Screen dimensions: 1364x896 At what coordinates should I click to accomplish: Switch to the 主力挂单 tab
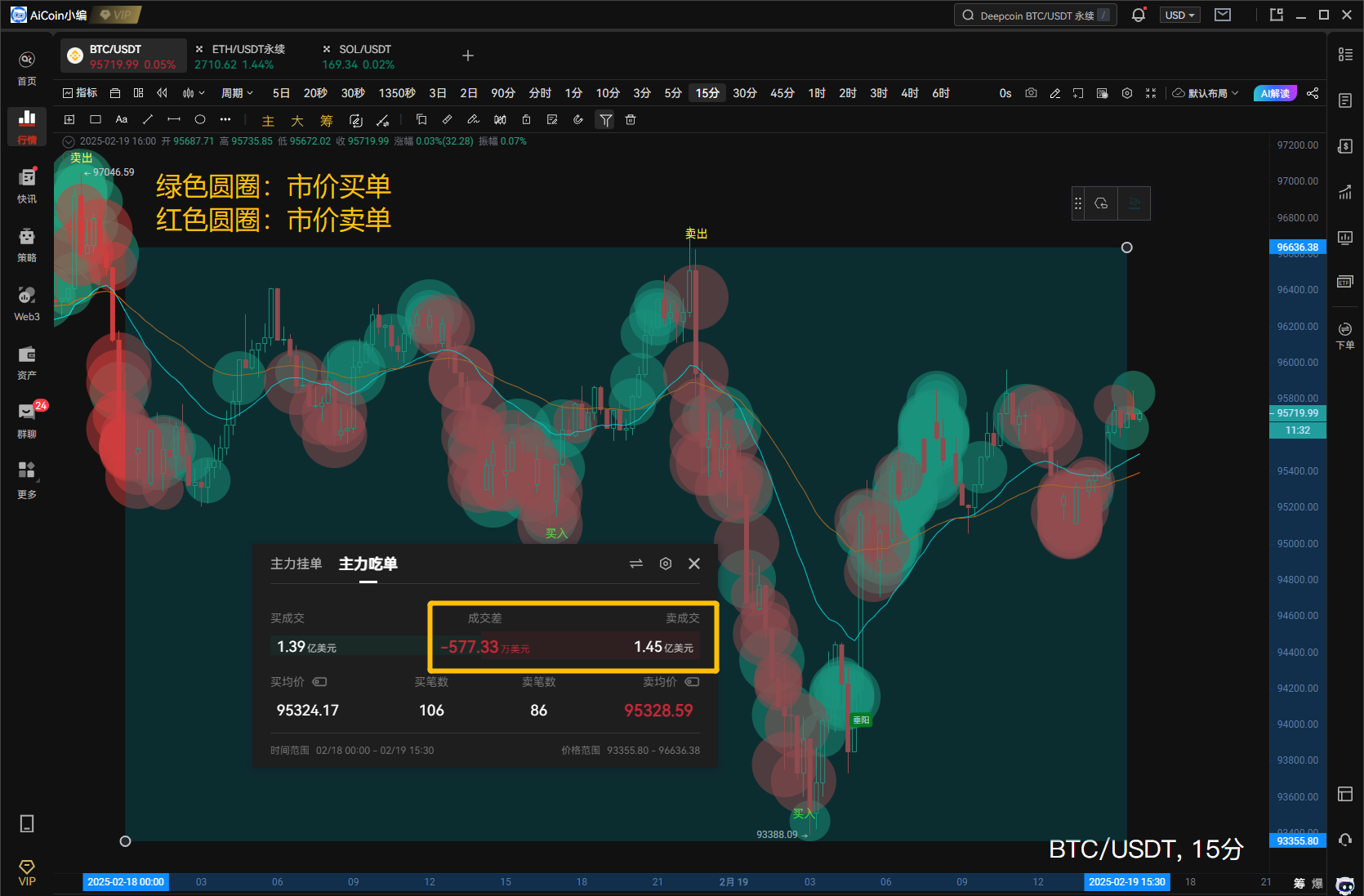pos(296,564)
